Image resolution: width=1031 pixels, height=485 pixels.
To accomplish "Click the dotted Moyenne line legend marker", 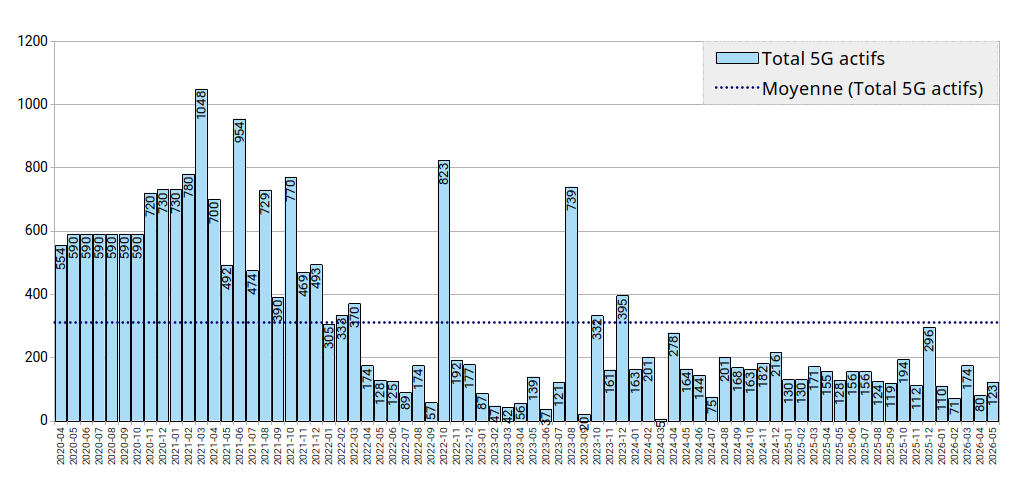I will (x=738, y=88).
